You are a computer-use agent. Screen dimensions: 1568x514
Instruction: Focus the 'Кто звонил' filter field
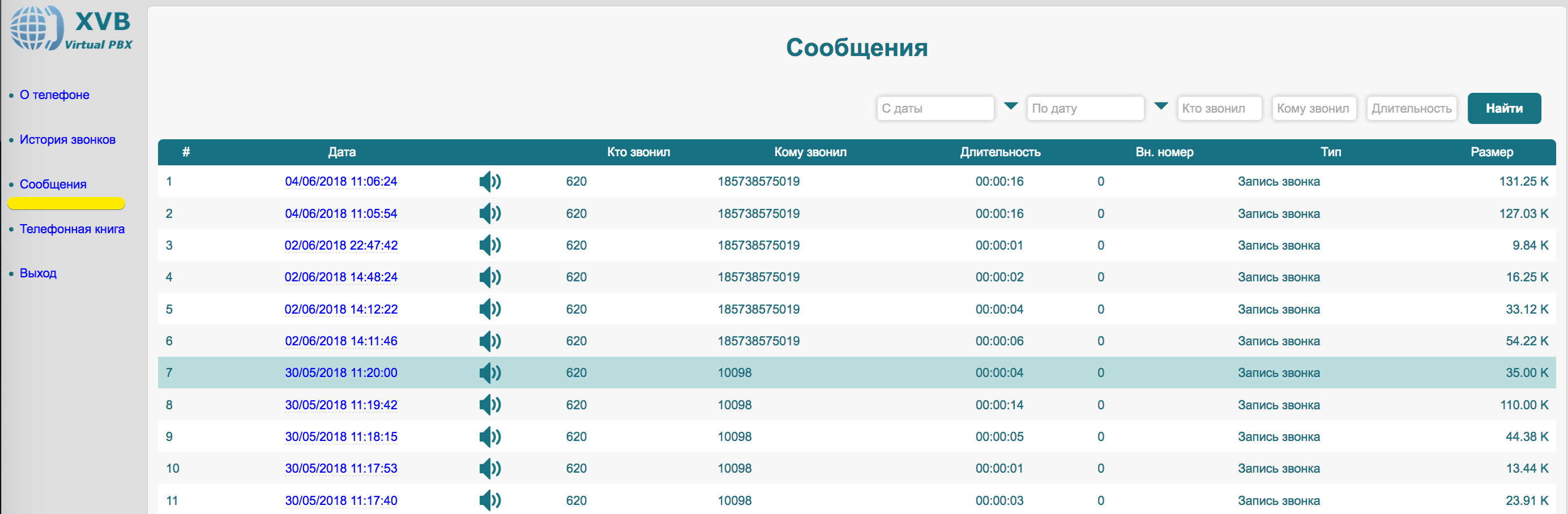[x=1219, y=108]
